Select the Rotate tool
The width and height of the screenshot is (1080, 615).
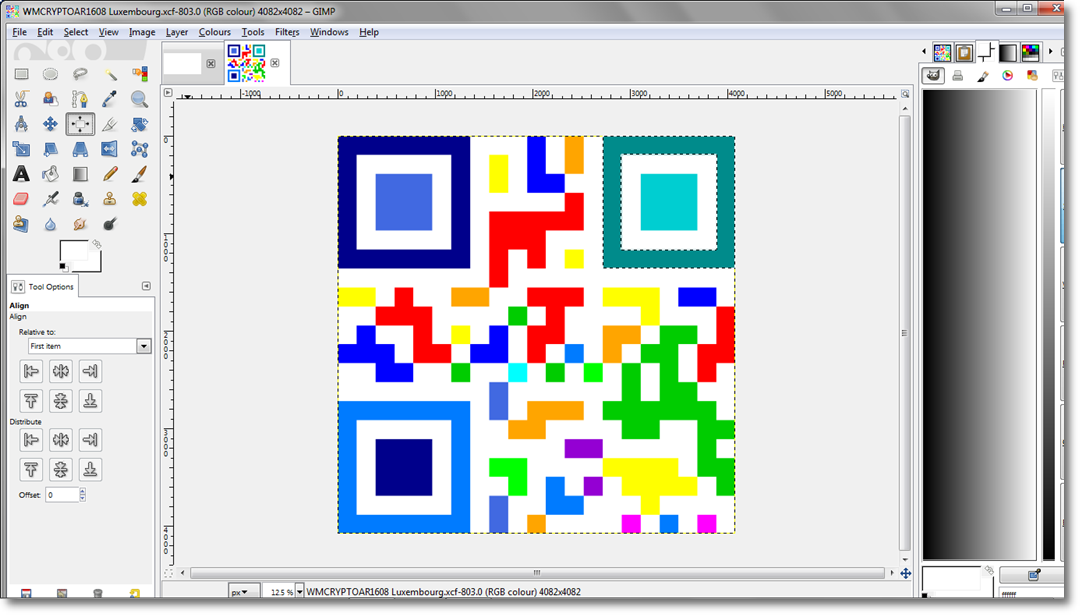139,124
